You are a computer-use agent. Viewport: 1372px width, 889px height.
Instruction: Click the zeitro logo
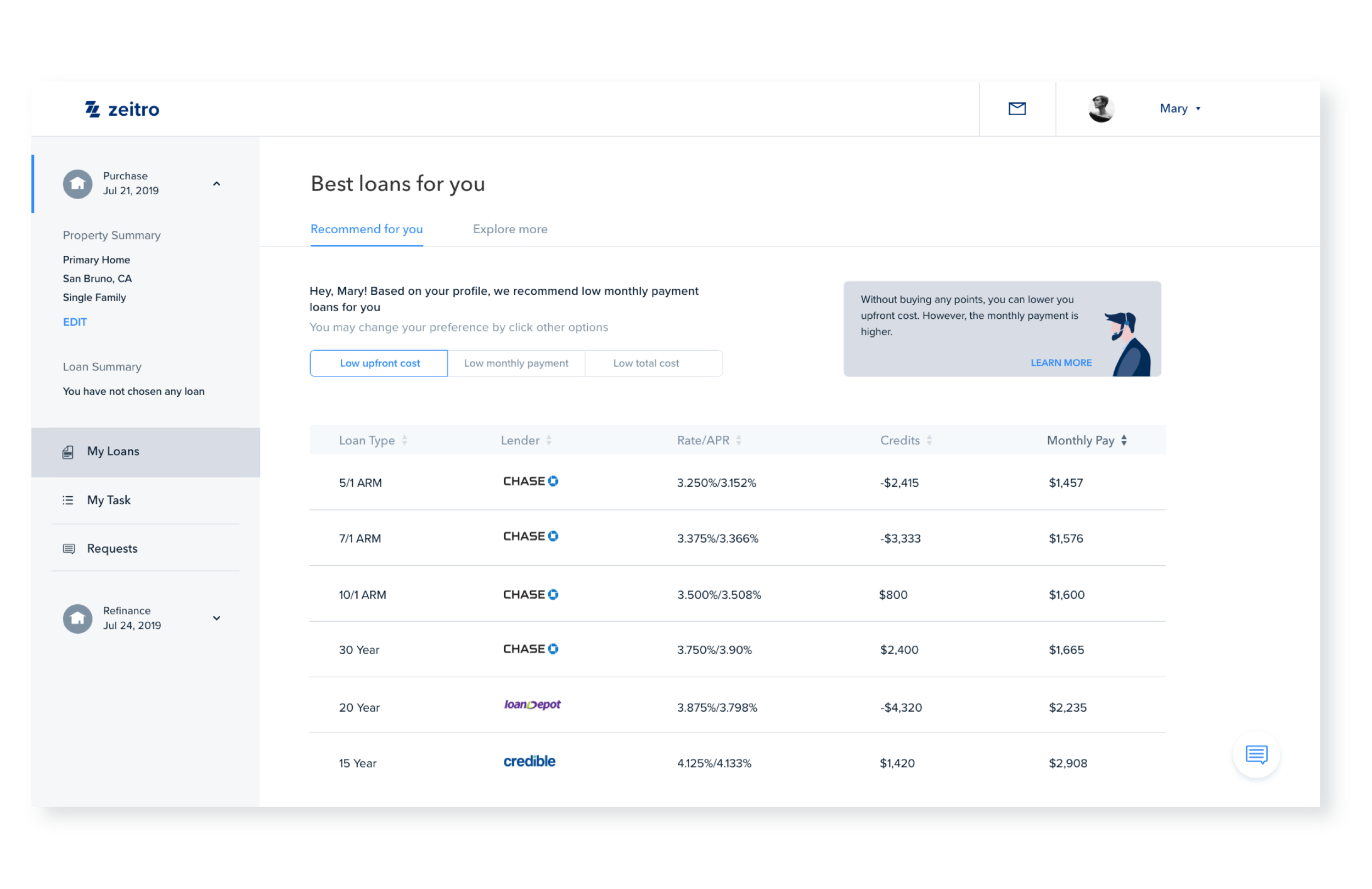click(x=122, y=109)
